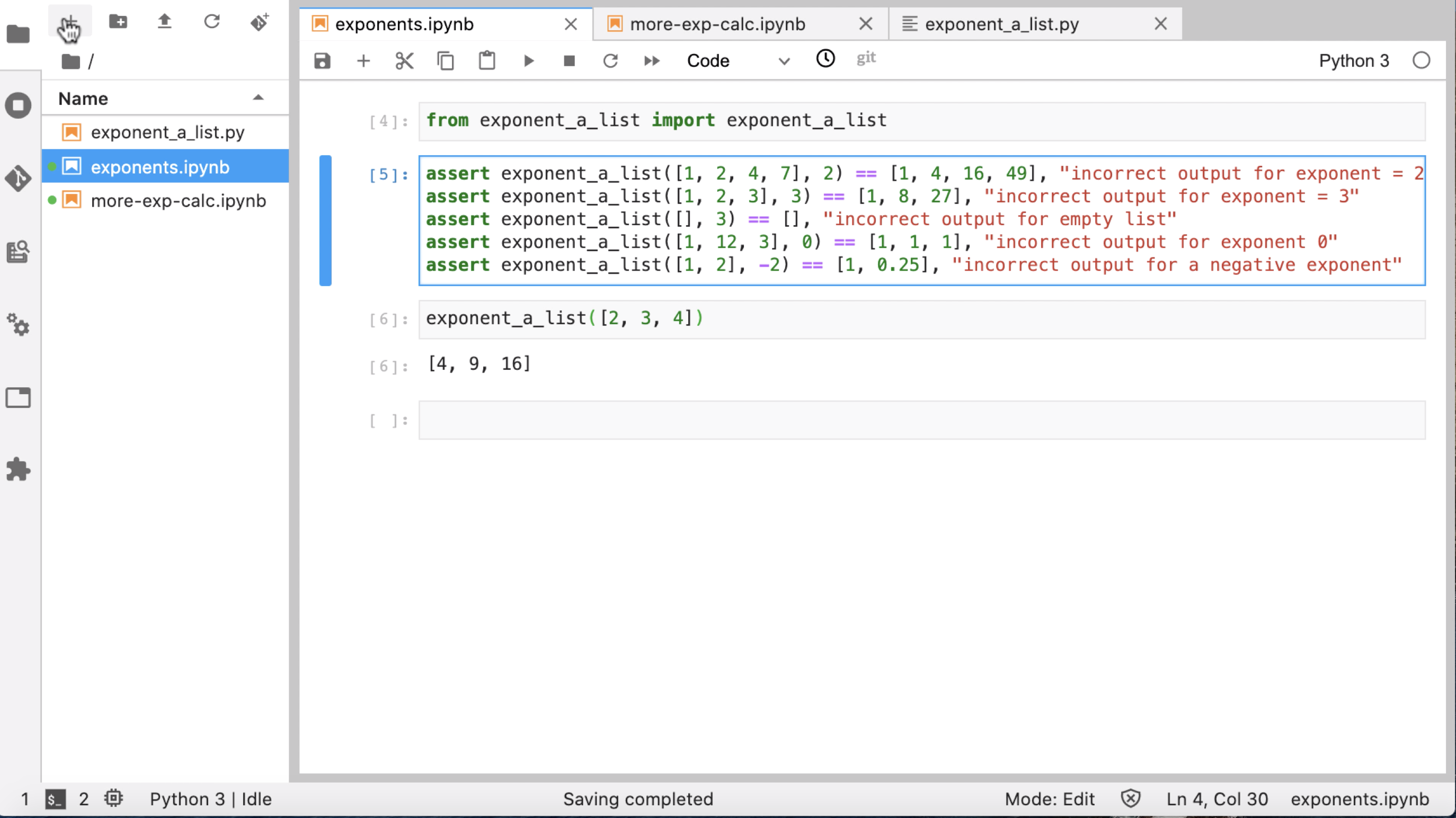Open the Running Terminals and Kernels panel
The width and height of the screenshot is (1456, 818).
click(18, 105)
